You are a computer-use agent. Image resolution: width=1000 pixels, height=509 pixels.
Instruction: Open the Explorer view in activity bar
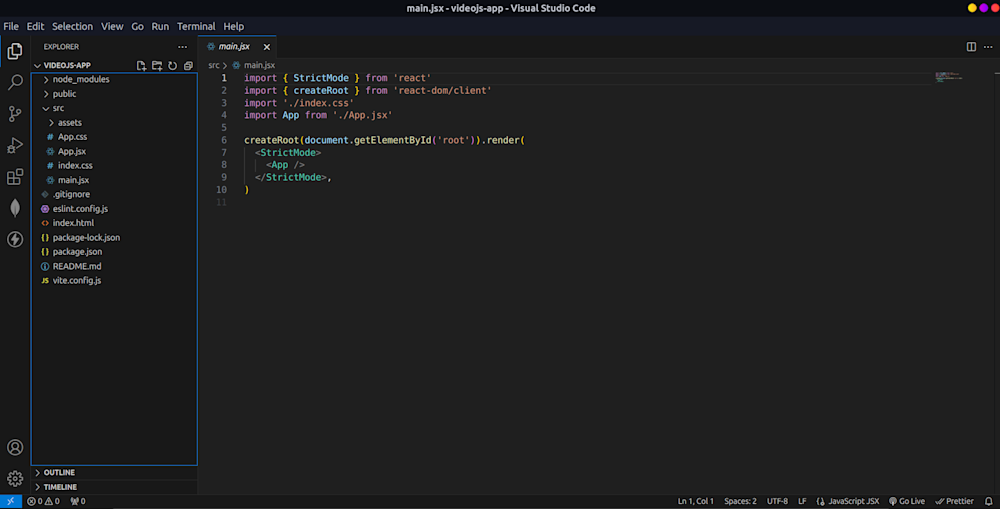tap(15, 51)
